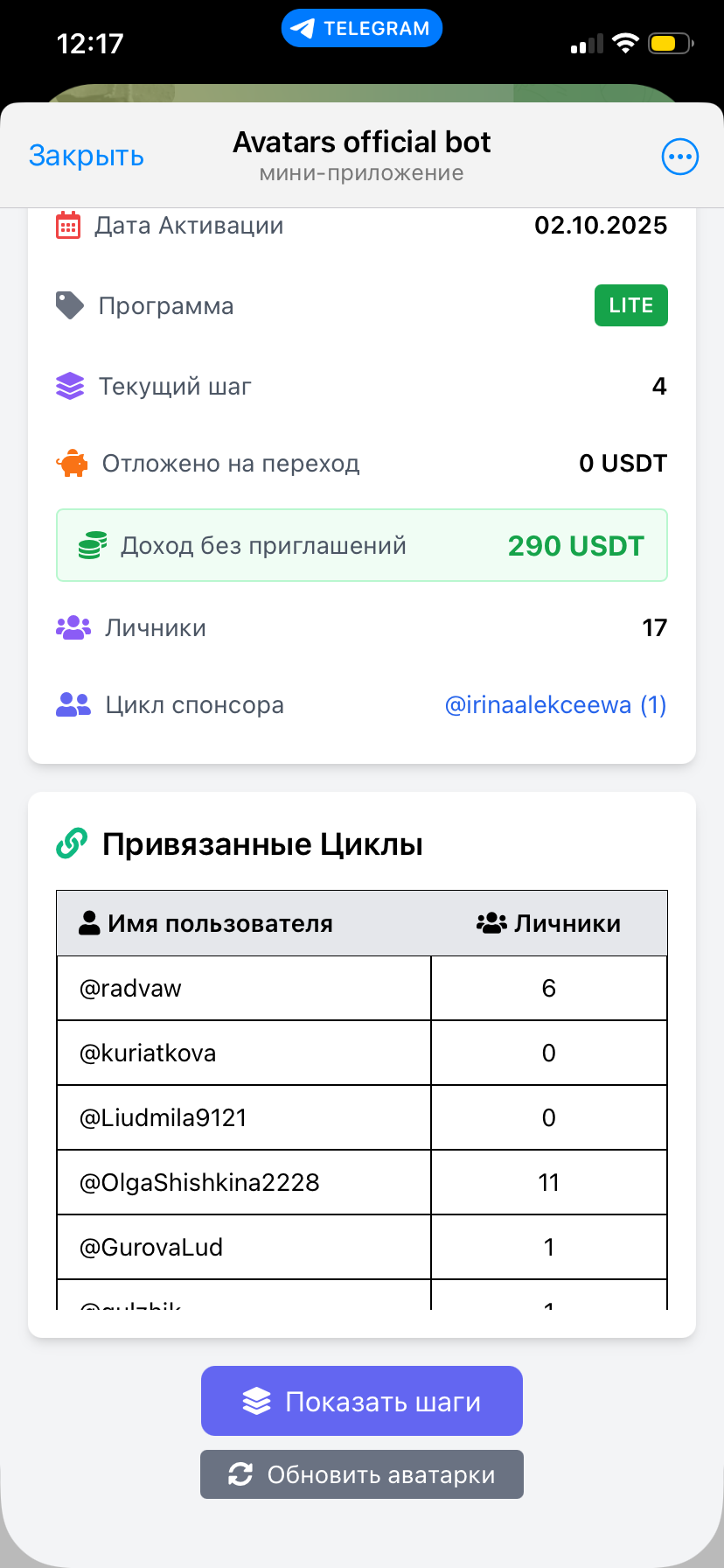Tap the blue Telegram pill in status bar
This screenshot has width=724, height=1568.
pos(362,29)
